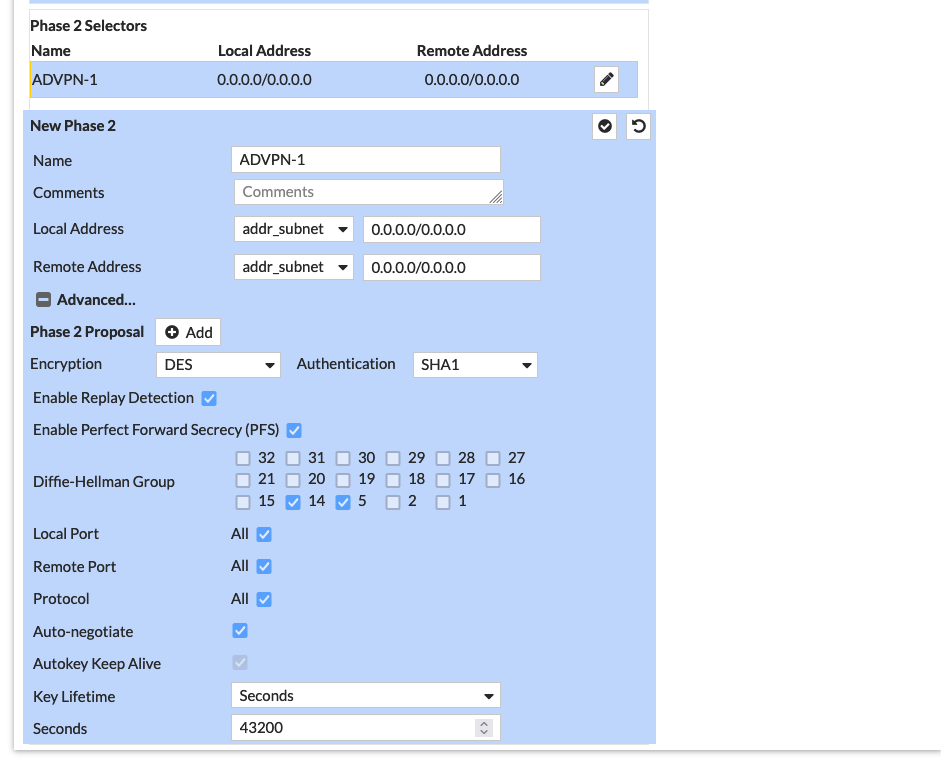This screenshot has width=941, height=758.
Task: Open the Key Lifetime Seconds dropdown
Action: (366, 695)
